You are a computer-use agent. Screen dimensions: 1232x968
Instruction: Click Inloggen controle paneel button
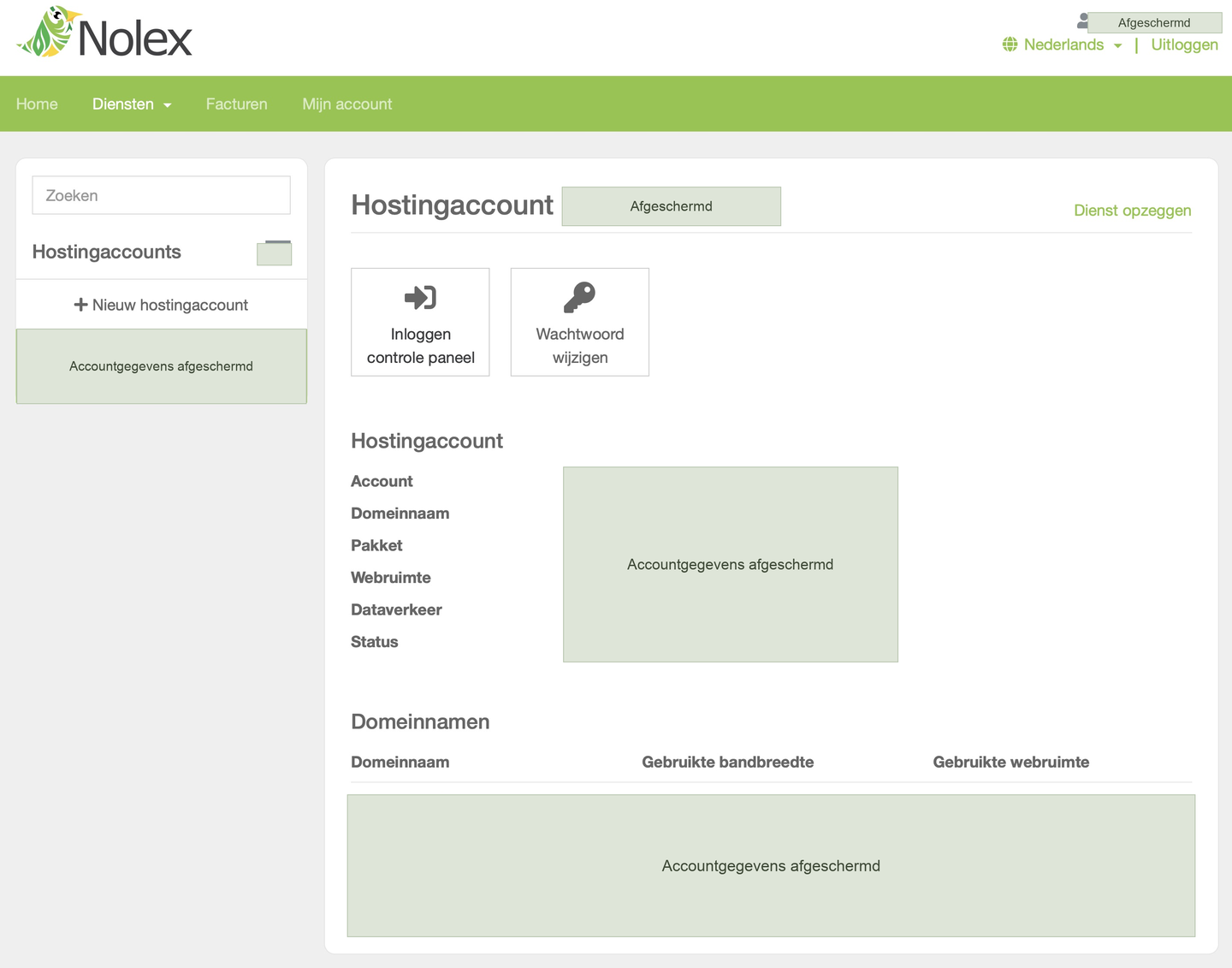[x=420, y=322]
